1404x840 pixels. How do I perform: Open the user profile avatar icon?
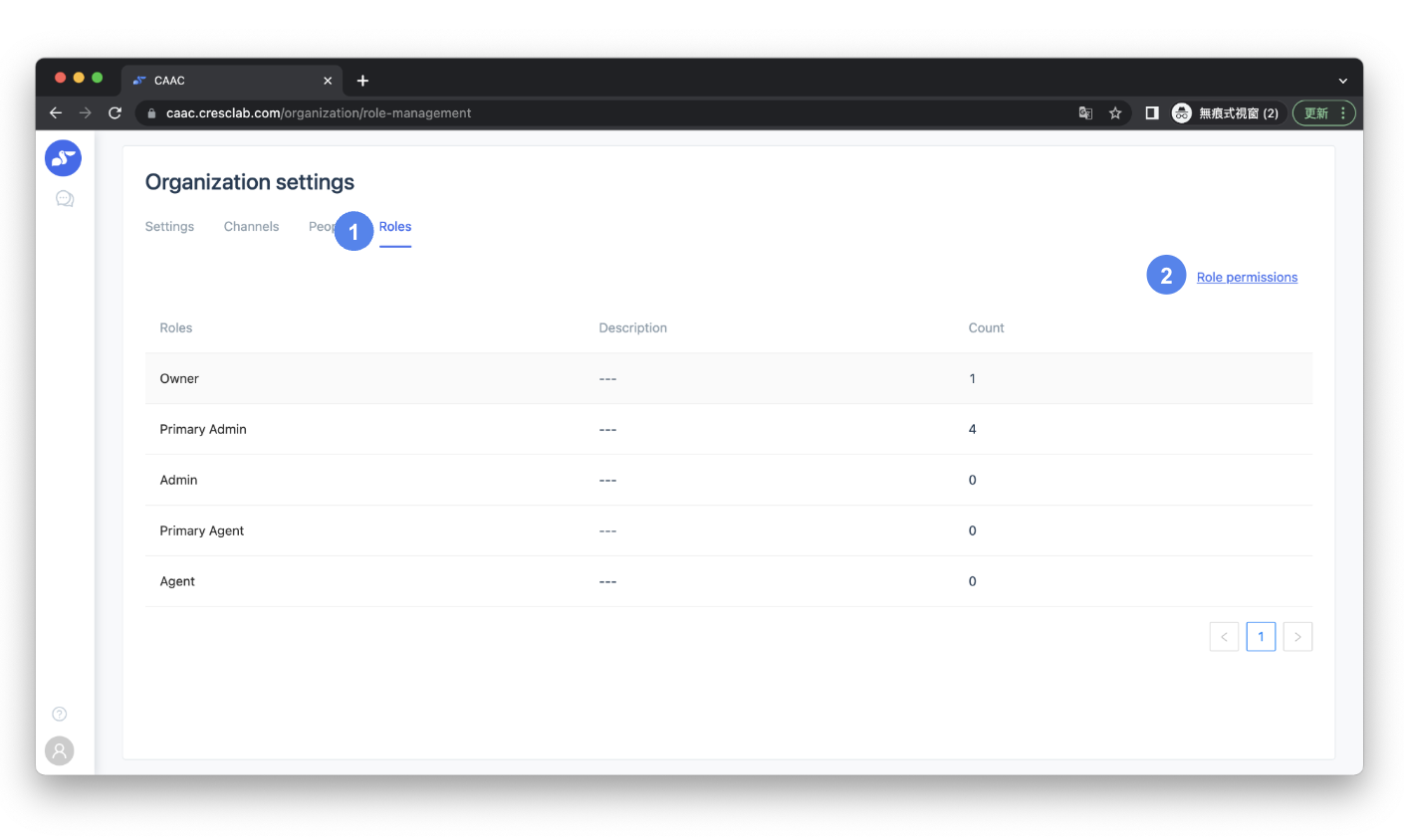[60, 750]
